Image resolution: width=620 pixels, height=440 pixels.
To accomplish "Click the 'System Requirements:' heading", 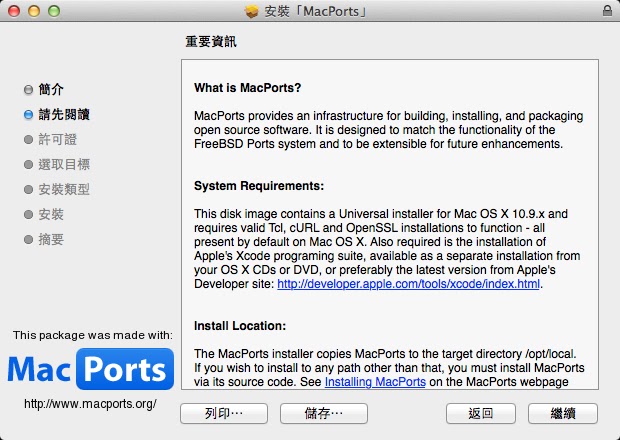I will (259, 186).
